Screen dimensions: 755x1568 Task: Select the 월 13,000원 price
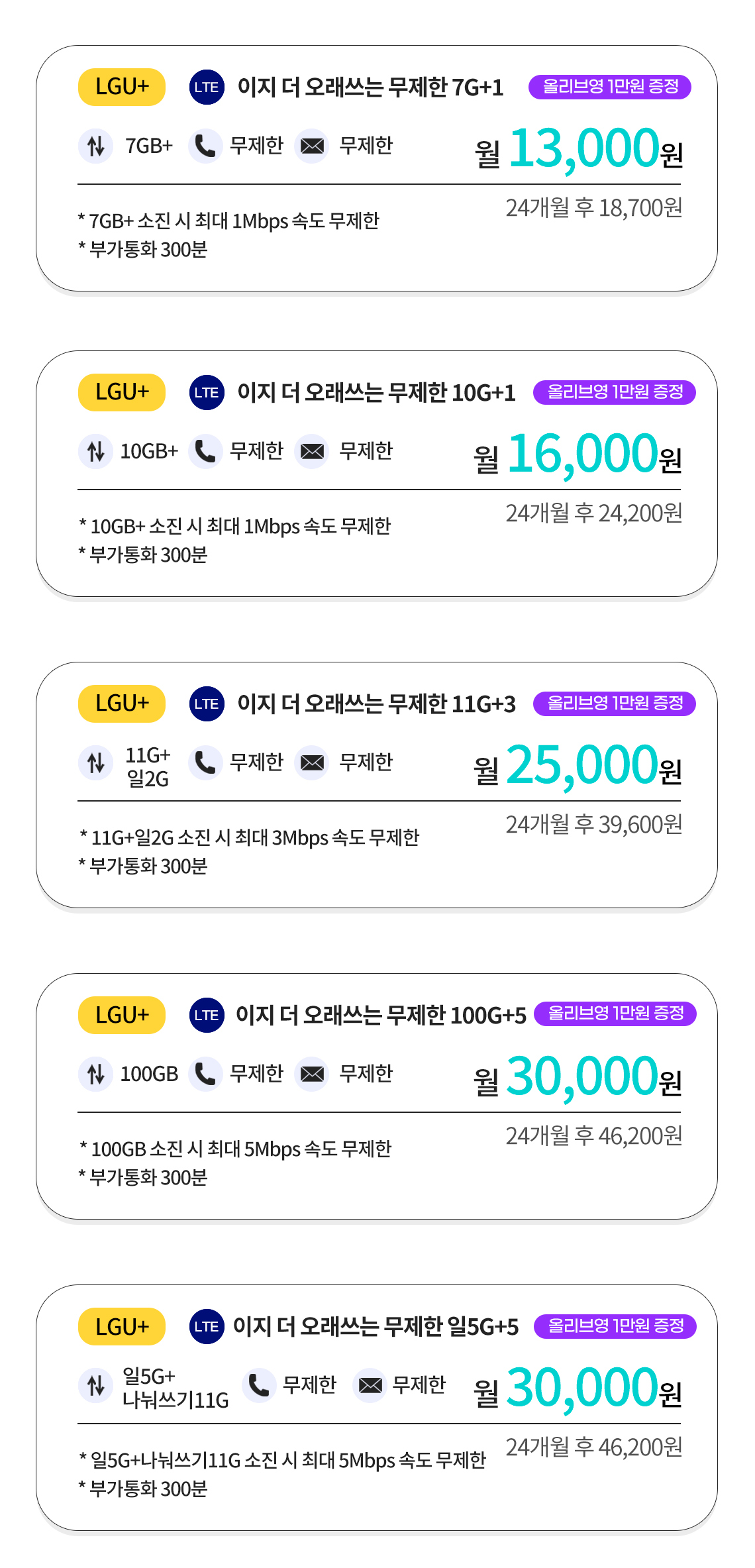click(x=578, y=150)
